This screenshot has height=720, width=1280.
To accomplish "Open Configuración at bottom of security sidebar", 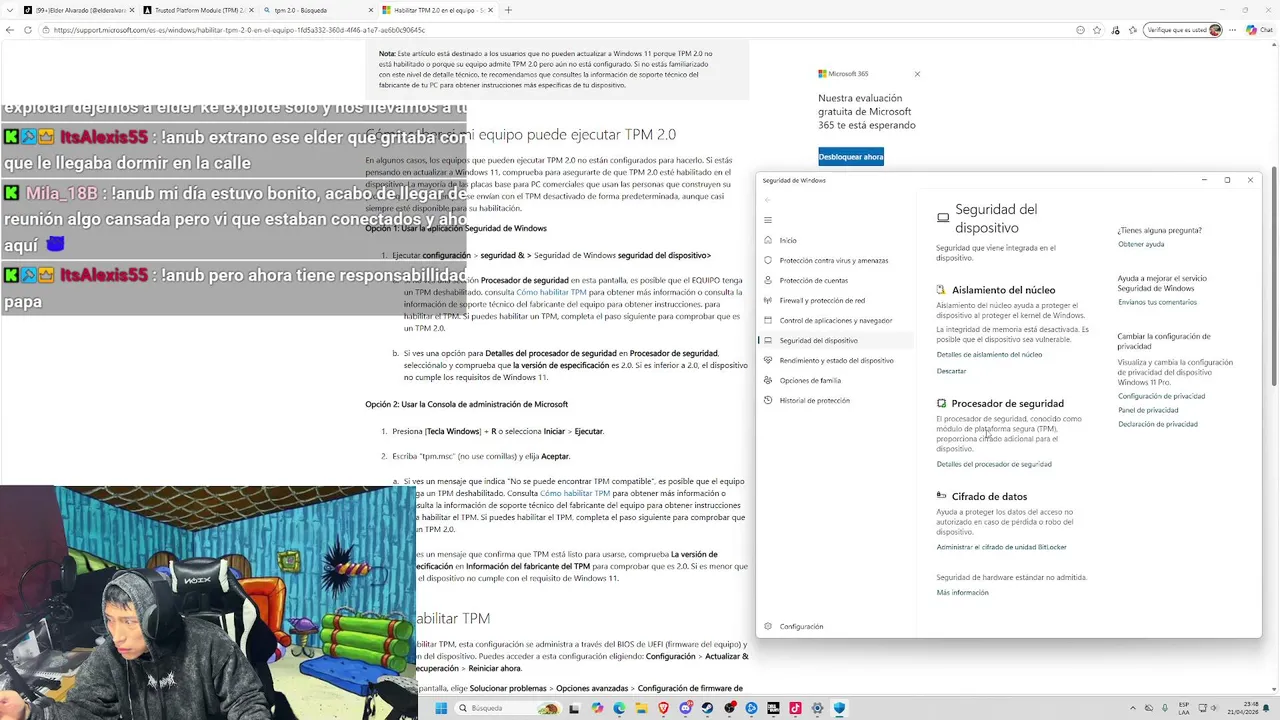I will click(x=801, y=626).
